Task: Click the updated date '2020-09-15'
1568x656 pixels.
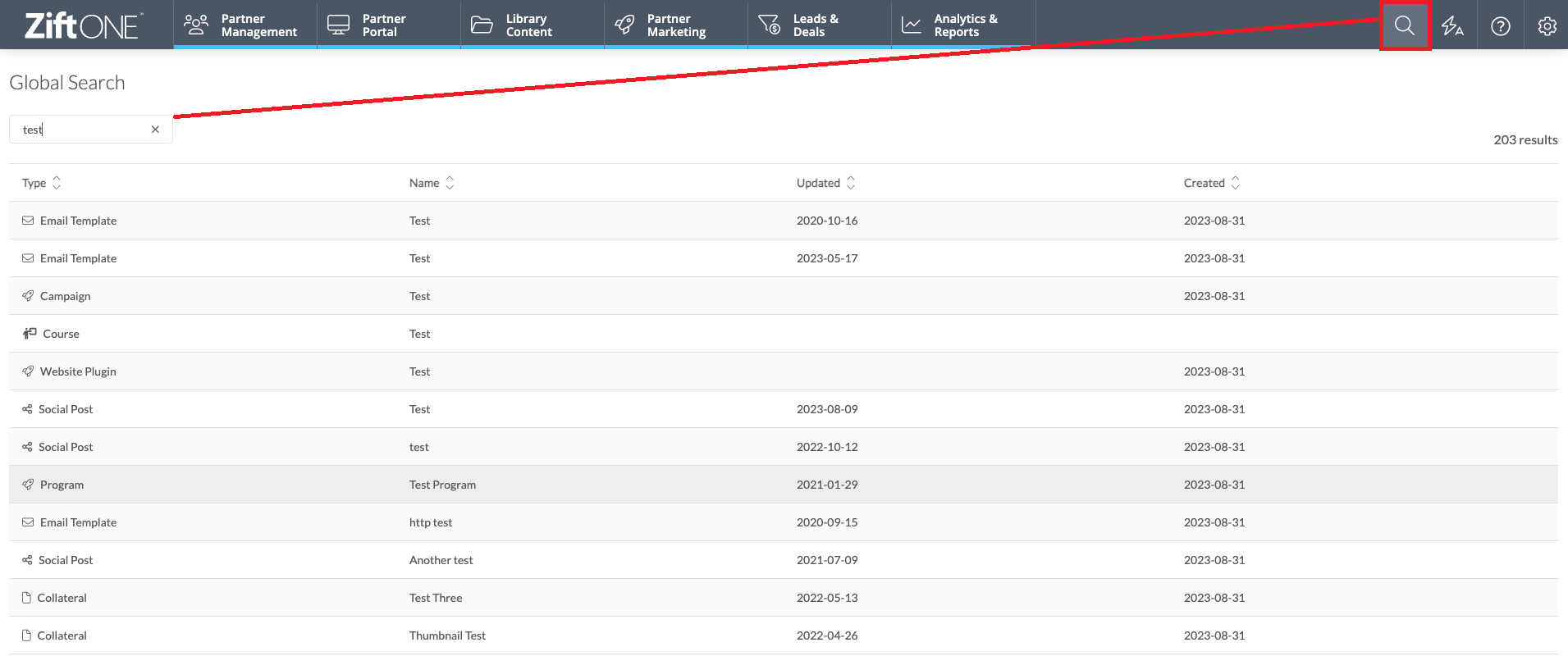Action: coord(827,522)
